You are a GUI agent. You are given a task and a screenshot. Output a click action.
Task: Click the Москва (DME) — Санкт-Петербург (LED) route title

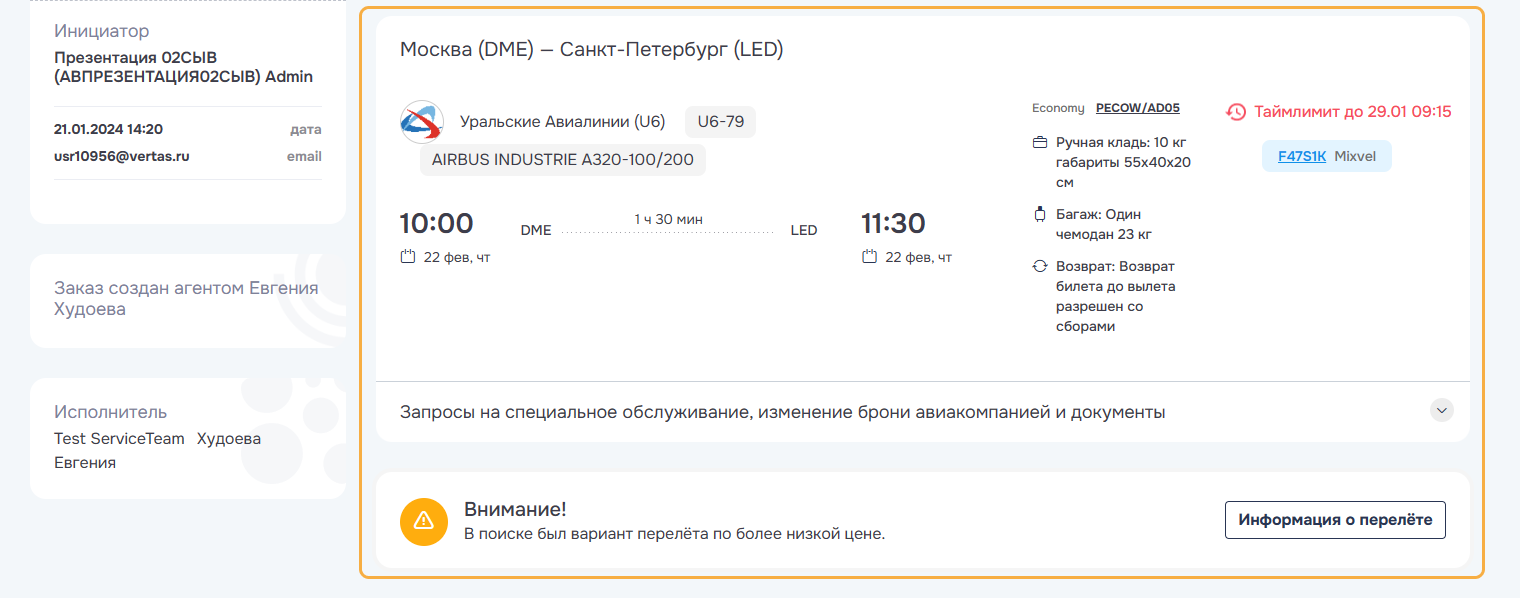tap(591, 50)
